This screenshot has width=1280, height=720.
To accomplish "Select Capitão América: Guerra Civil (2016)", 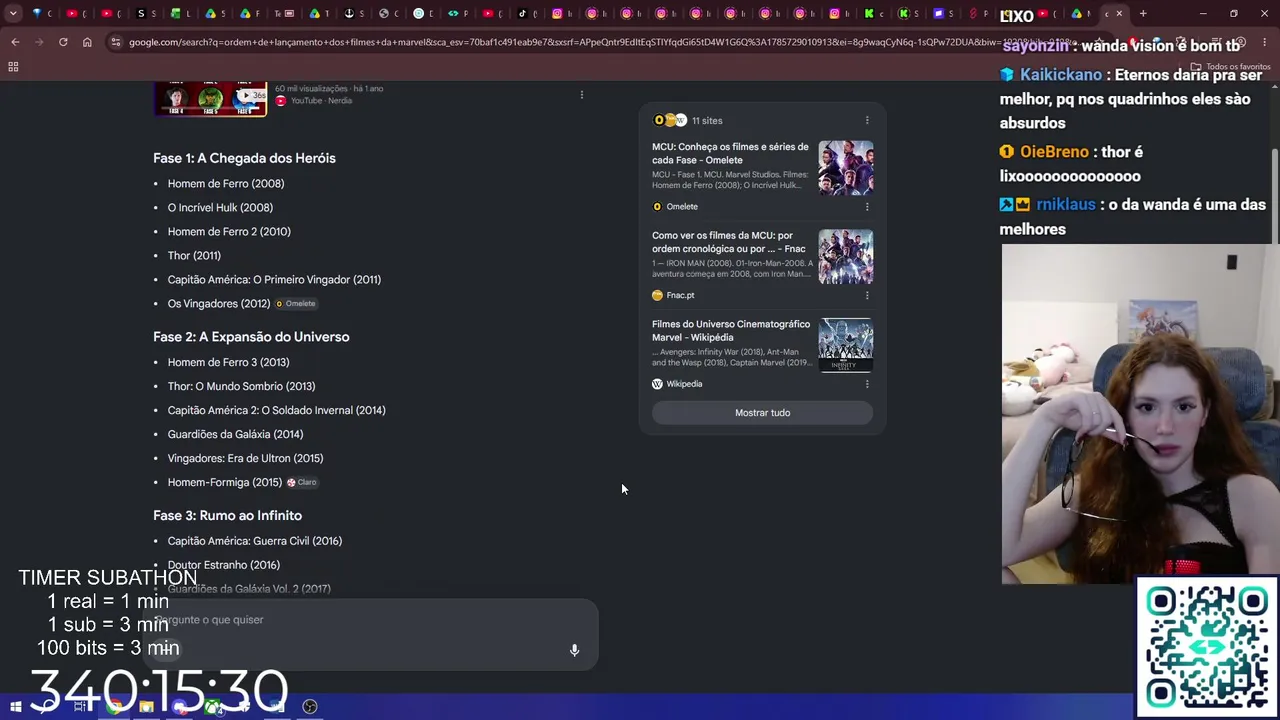I will [255, 541].
